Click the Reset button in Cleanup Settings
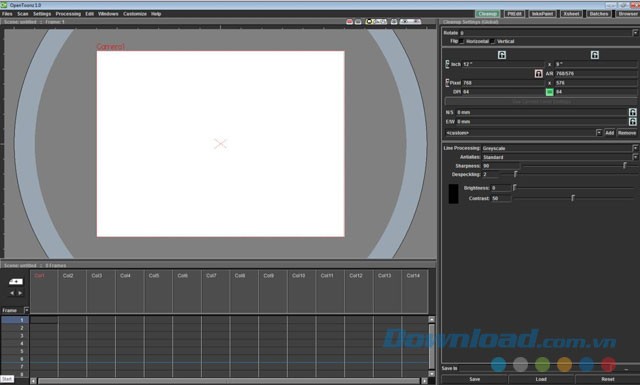The width and height of the screenshot is (640, 385). click(x=608, y=379)
